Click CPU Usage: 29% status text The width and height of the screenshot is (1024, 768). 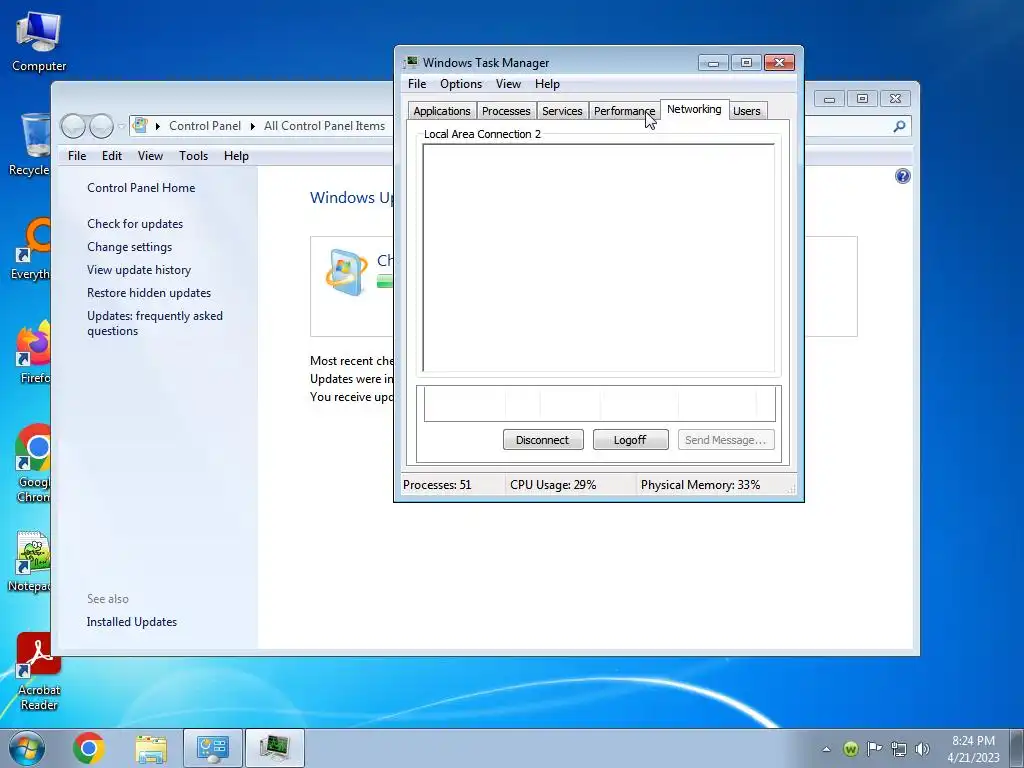click(553, 485)
